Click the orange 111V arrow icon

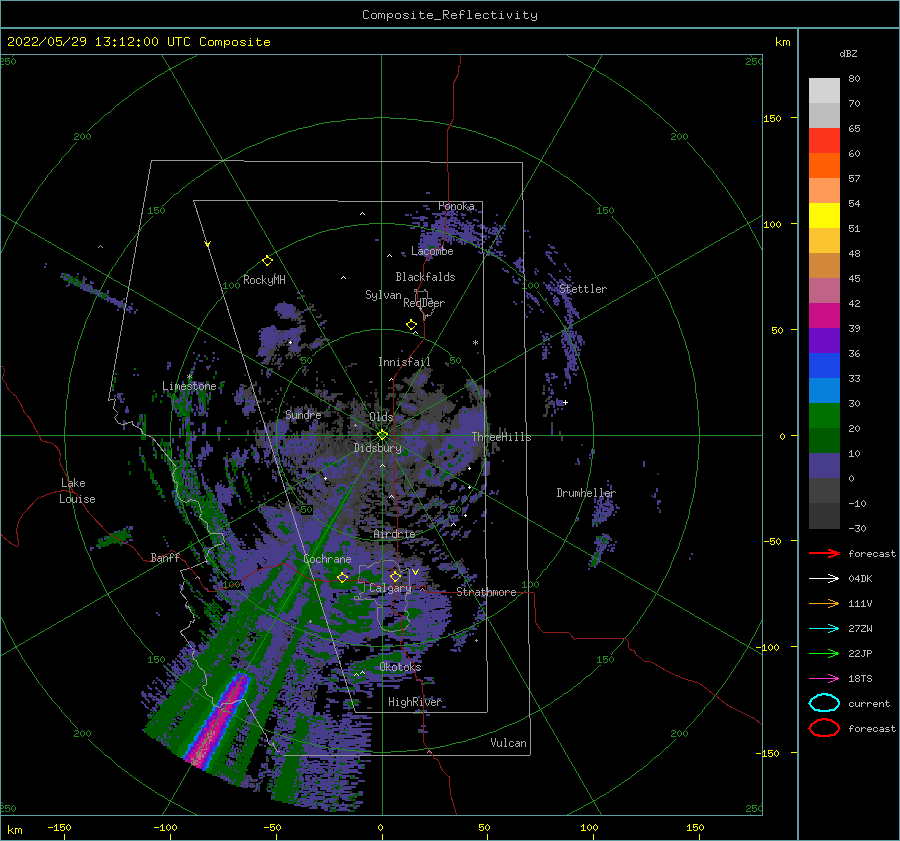(x=824, y=603)
